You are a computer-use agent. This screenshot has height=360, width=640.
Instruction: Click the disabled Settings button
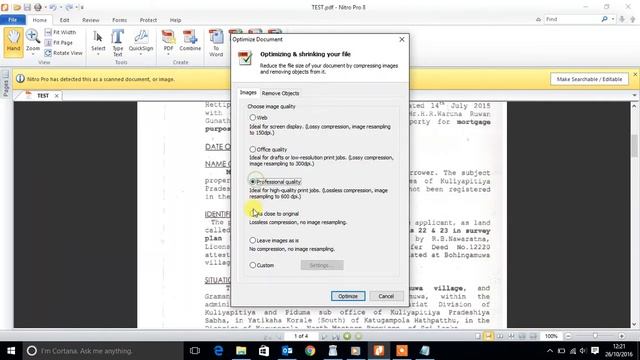point(322,265)
